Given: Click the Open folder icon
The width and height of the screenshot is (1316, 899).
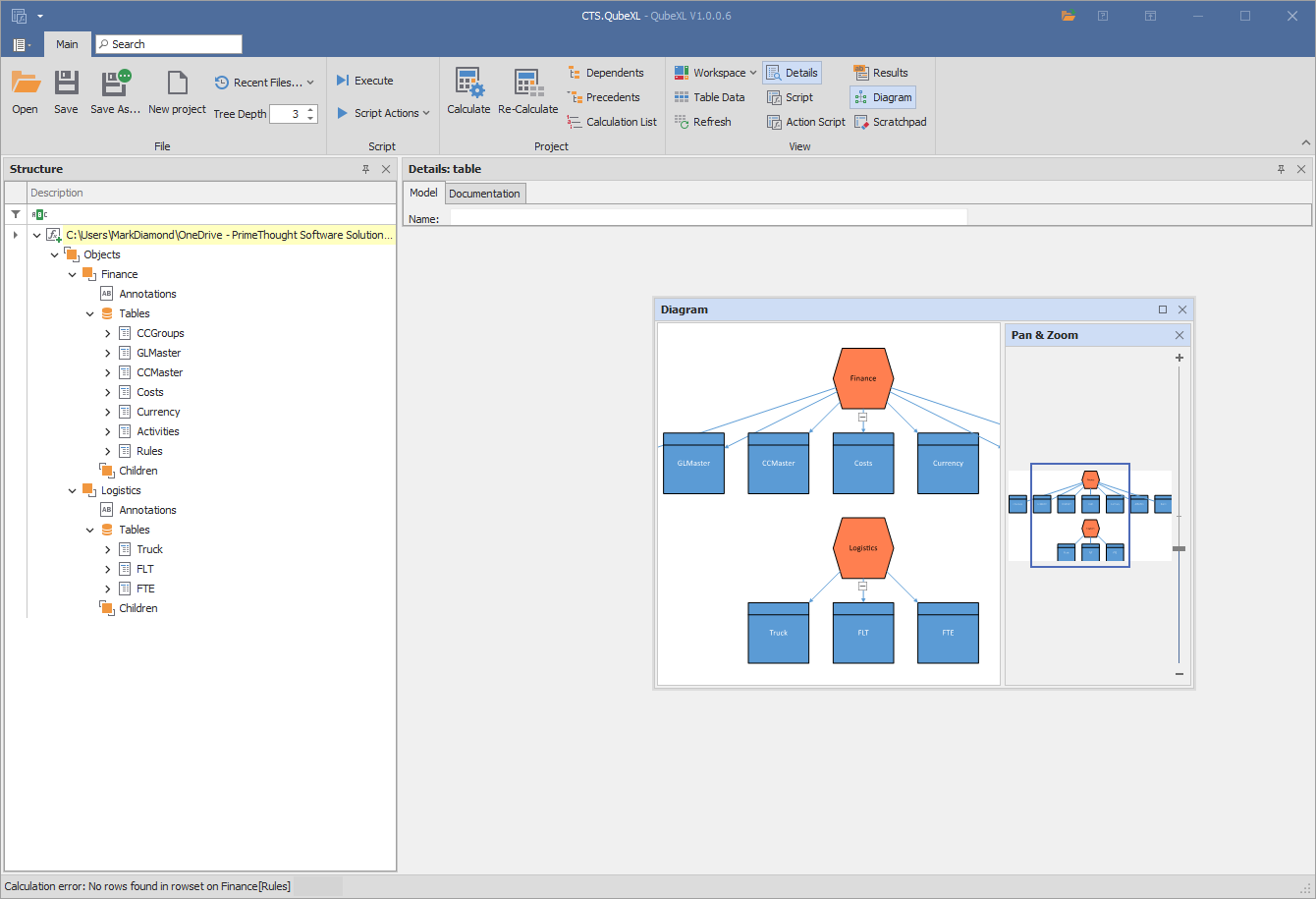Looking at the screenshot, I should (x=26, y=84).
